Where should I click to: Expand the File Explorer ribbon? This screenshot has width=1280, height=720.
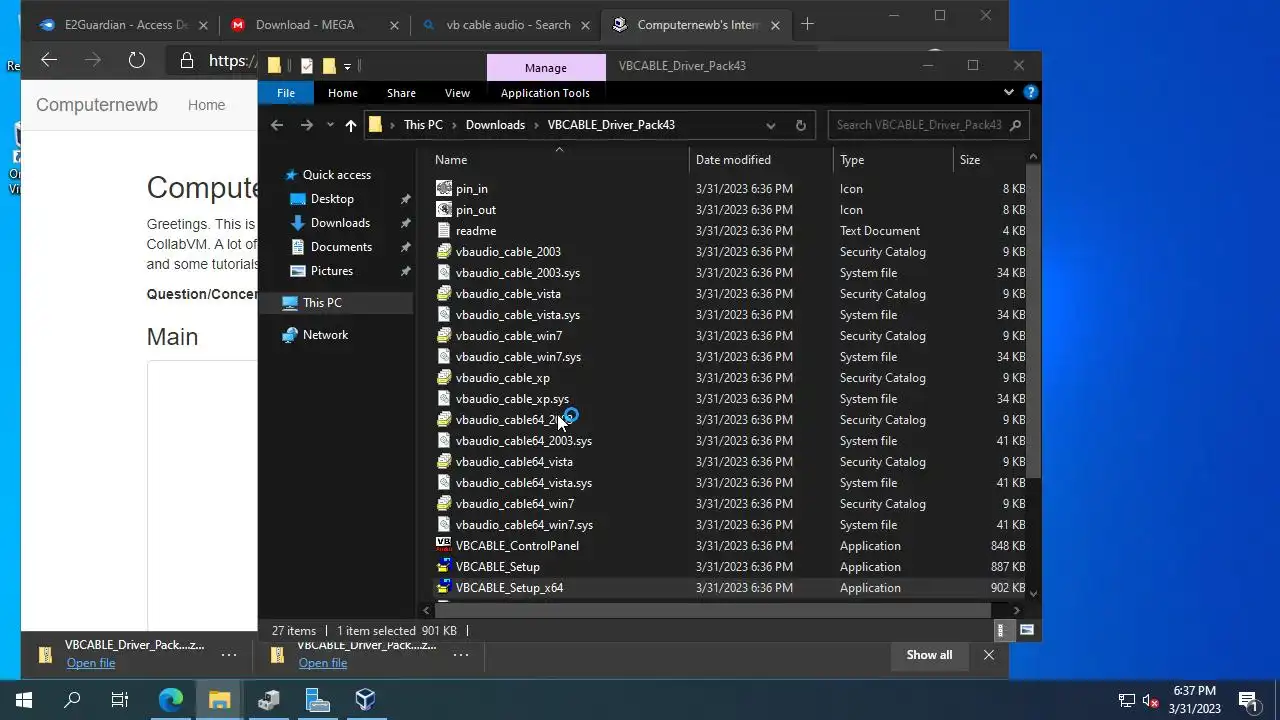click(x=1008, y=92)
